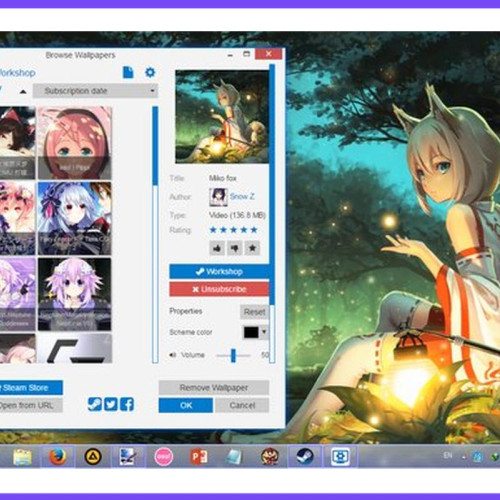Open the Steam social icon
The height and width of the screenshot is (500, 500).
[95, 404]
